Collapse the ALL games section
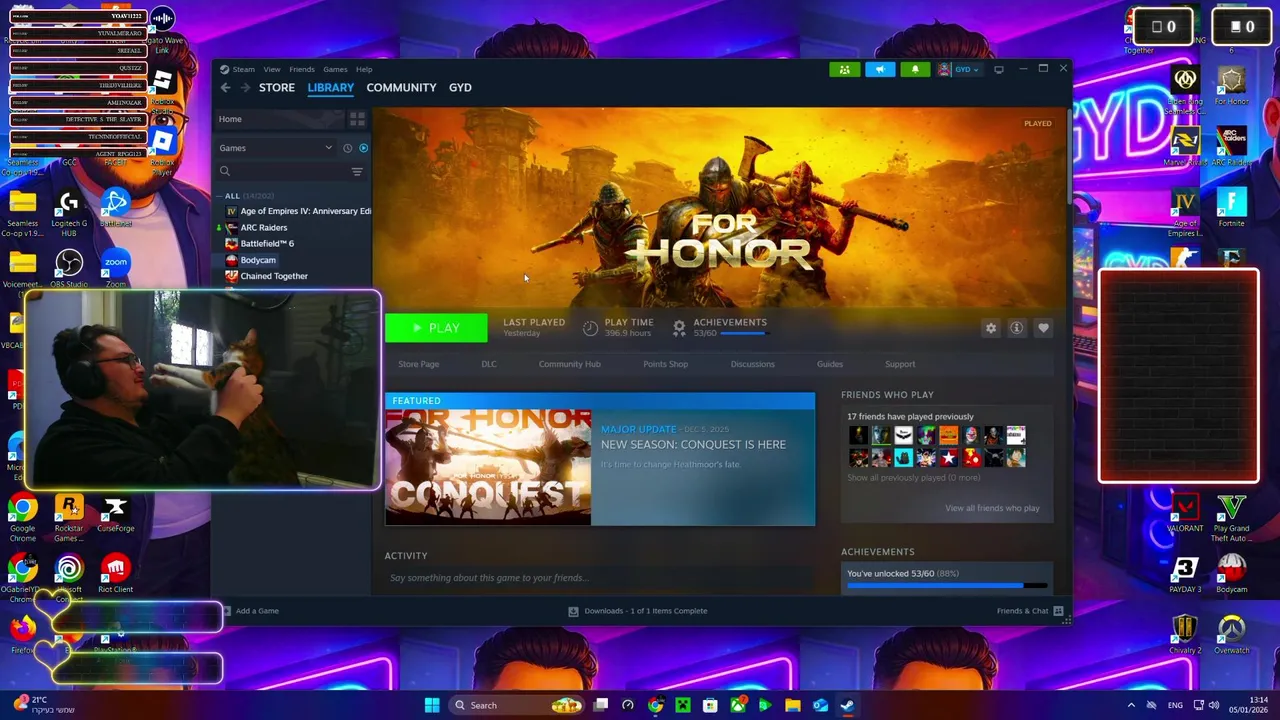 coord(219,196)
